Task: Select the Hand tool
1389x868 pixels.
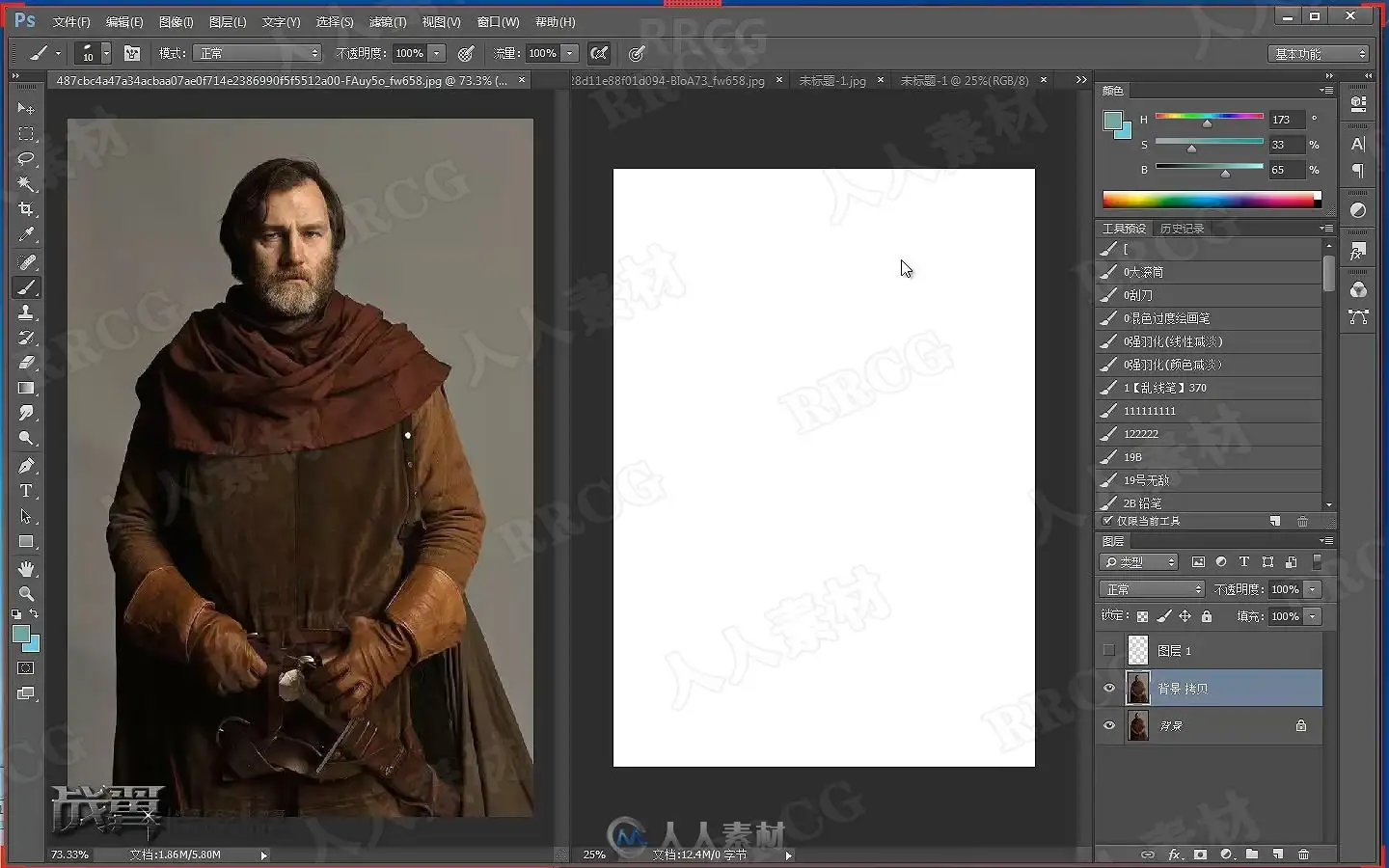Action: click(x=26, y=568)
